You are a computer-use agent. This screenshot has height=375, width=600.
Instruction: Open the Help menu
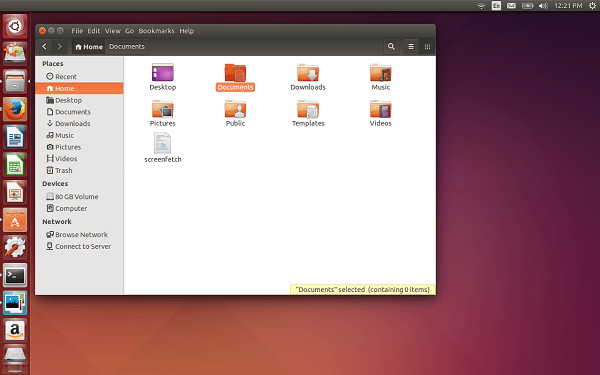tap(187, 31)
